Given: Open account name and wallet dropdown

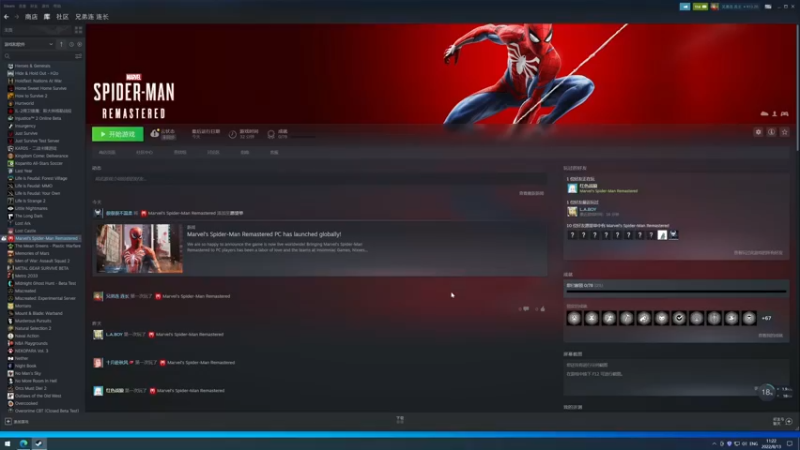Looking at the screenshot, I should tap(739, 7).
